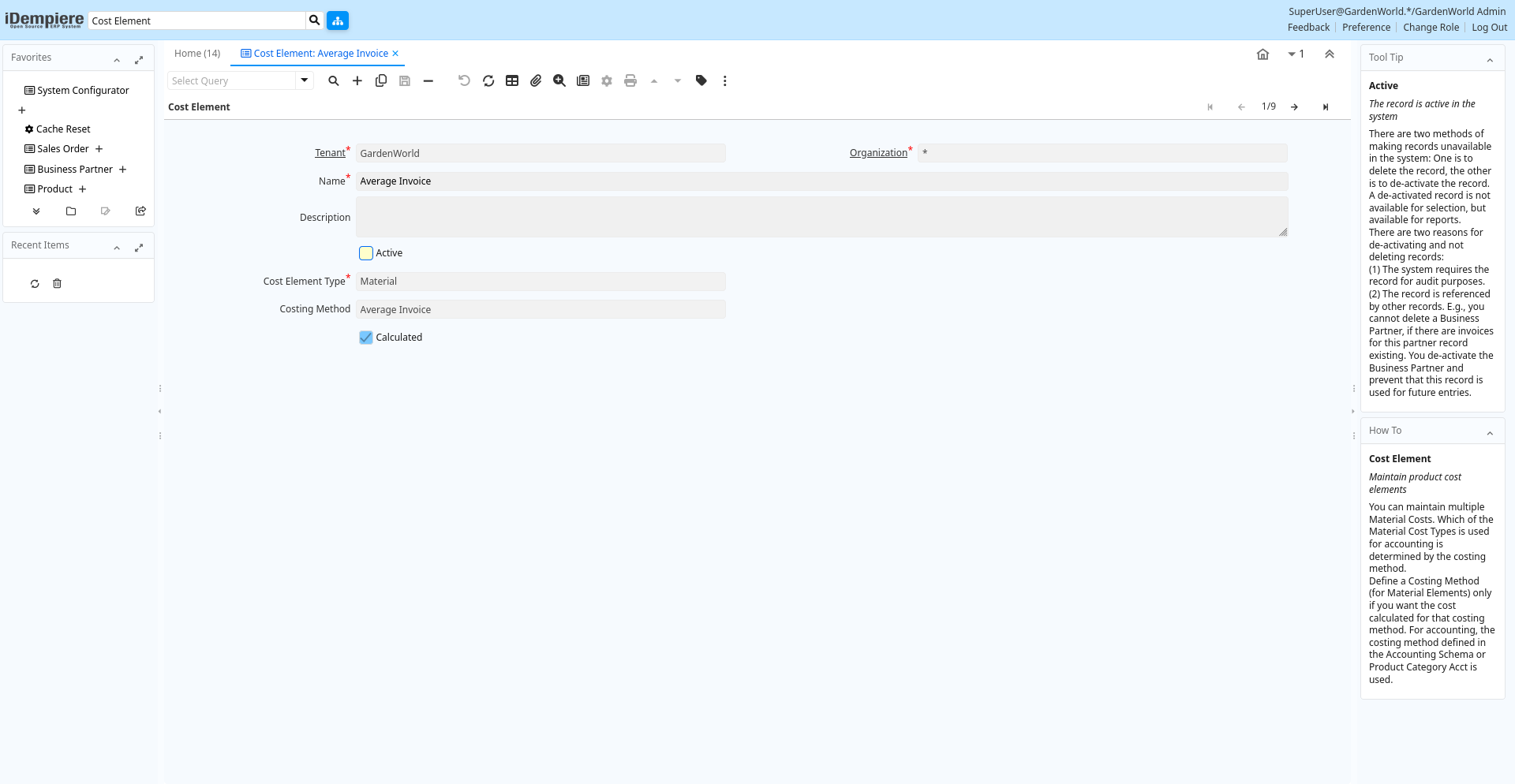The height and width of the screenshot is (784, 1515).
Task: Click the print icon in the toolbar
Action: (x=630, y=80)
